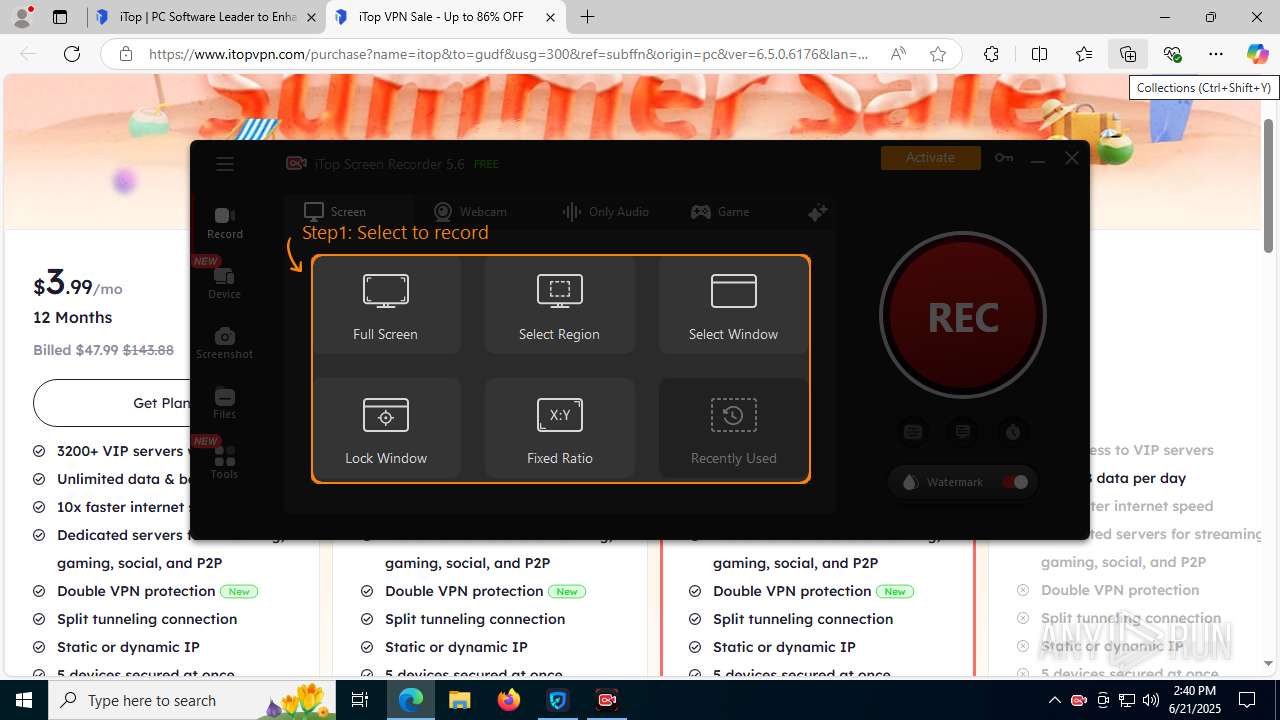Start recording with the REC button

click(x=963, y=316)
